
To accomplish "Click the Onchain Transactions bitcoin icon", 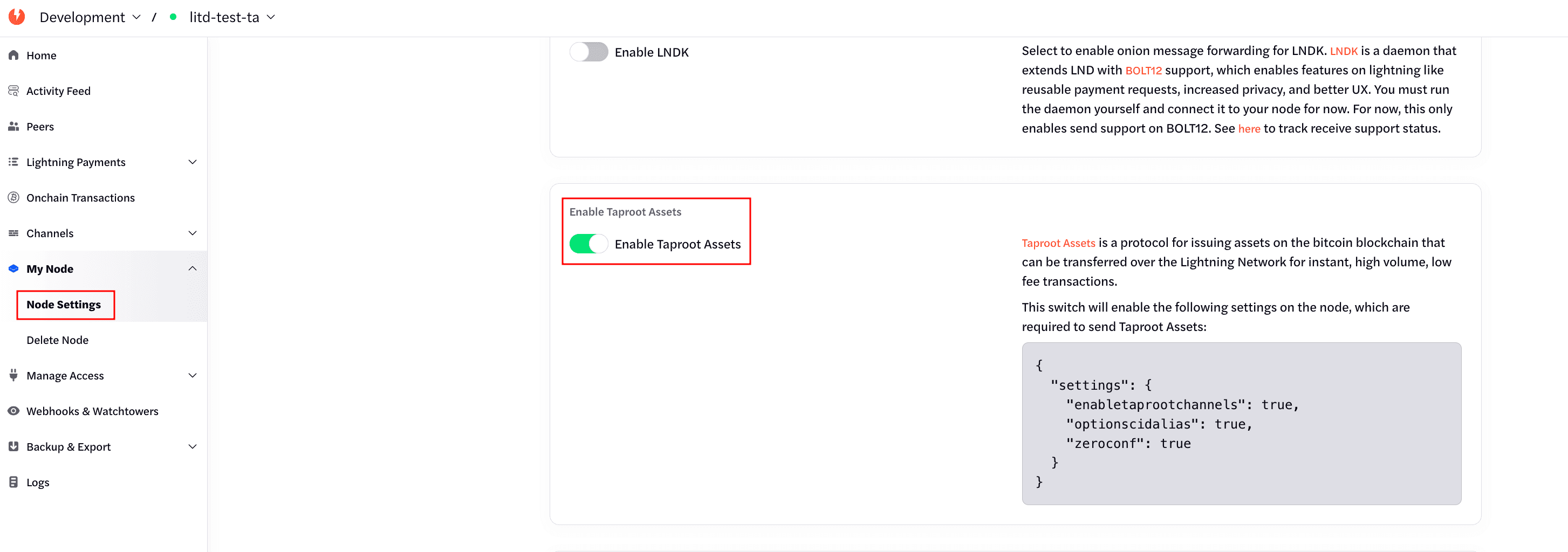I will (x=13, y=197).
